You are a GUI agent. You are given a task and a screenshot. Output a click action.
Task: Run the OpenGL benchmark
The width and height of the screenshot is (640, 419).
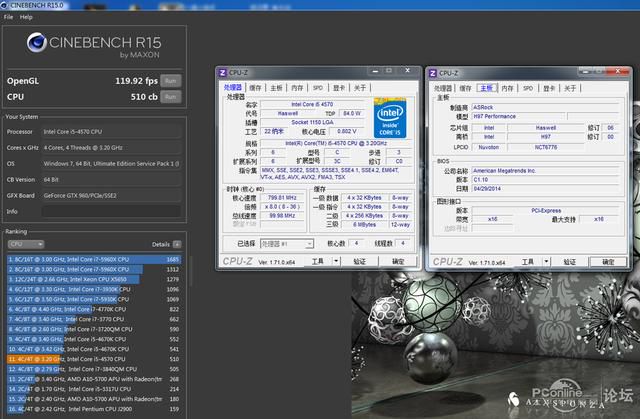point(171,81)
